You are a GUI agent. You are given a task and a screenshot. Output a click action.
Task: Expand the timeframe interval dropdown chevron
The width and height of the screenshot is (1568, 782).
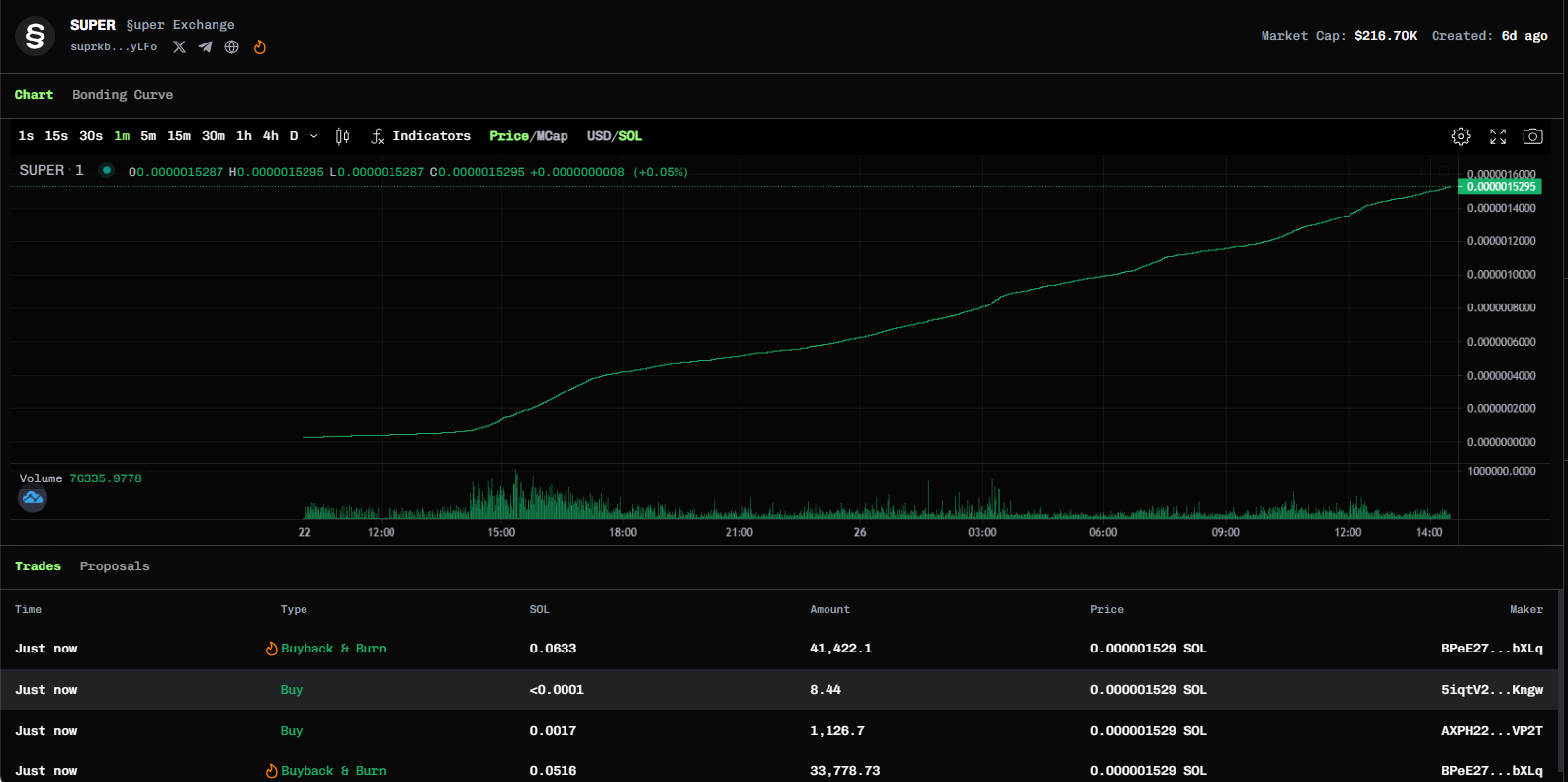(314, 136)
